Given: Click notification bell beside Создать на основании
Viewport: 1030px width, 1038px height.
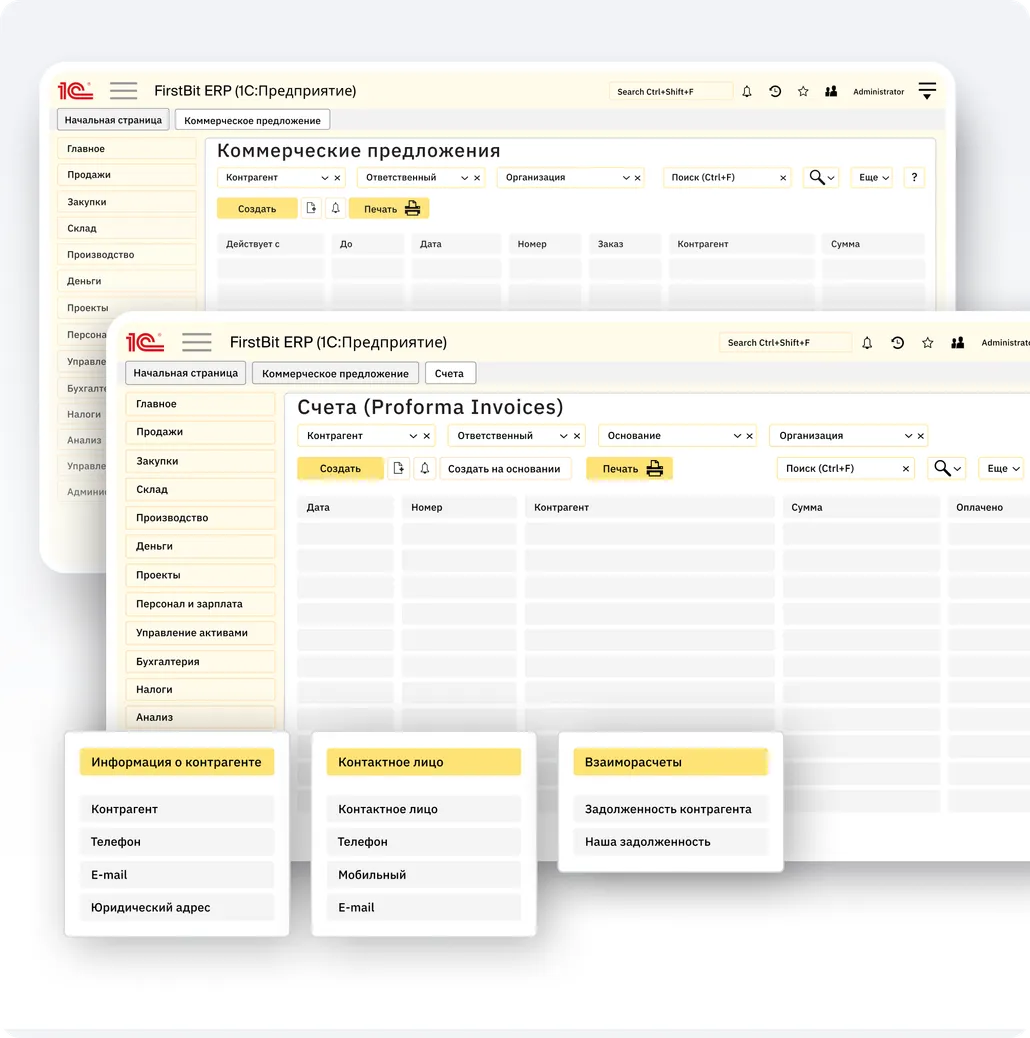Looking at the screenshot, I should pyautogui.click(x=425, y=468).
